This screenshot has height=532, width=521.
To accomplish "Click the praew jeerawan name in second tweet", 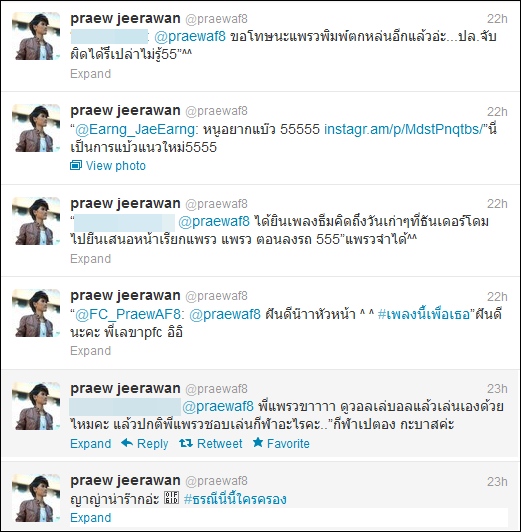I will pyautogui.click(x=125, y=111).
